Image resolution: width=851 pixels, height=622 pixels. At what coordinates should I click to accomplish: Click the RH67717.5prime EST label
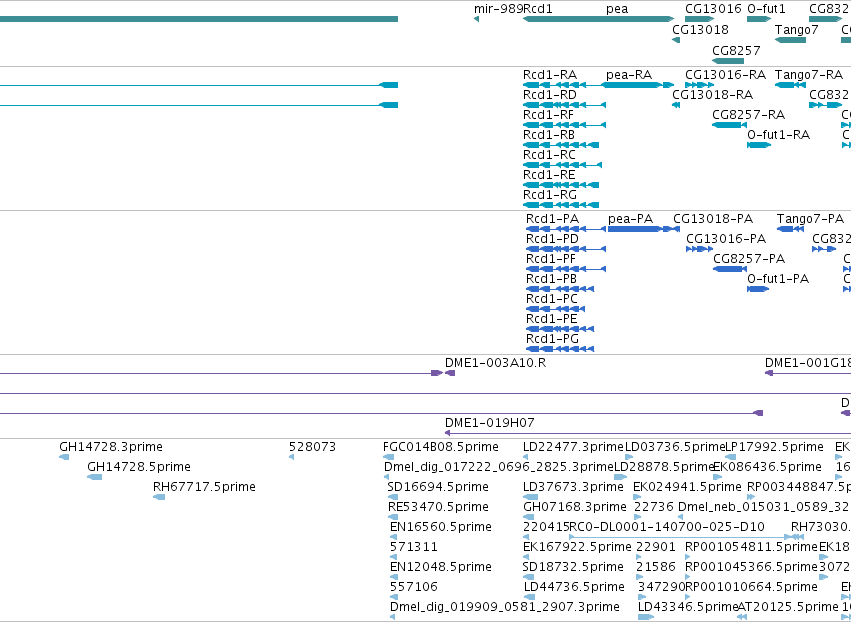(x=204, y=487)
